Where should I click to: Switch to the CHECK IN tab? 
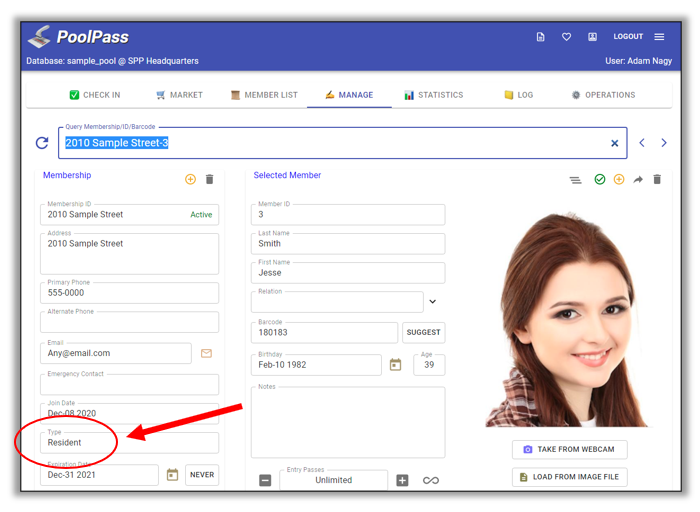(95, 95)
